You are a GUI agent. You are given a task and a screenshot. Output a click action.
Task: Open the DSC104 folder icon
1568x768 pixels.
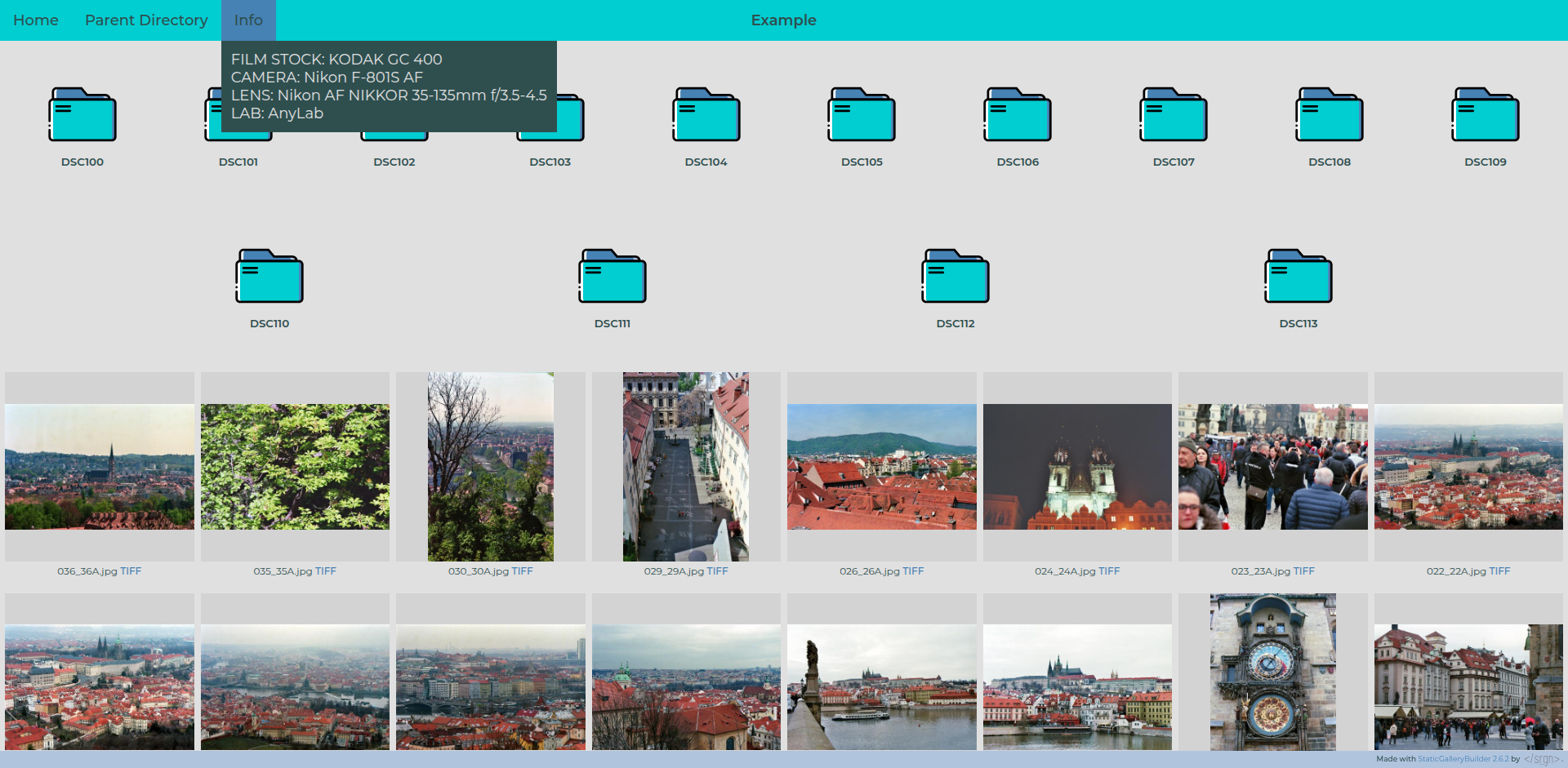pyautogui.click(x=706, y=115)
